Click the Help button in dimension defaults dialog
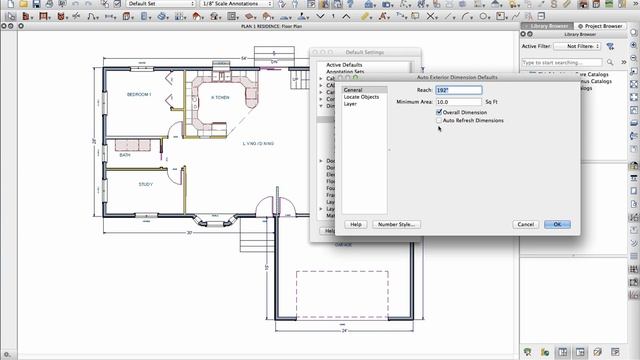This screenshot has width=640, height=360. point(356,224)
